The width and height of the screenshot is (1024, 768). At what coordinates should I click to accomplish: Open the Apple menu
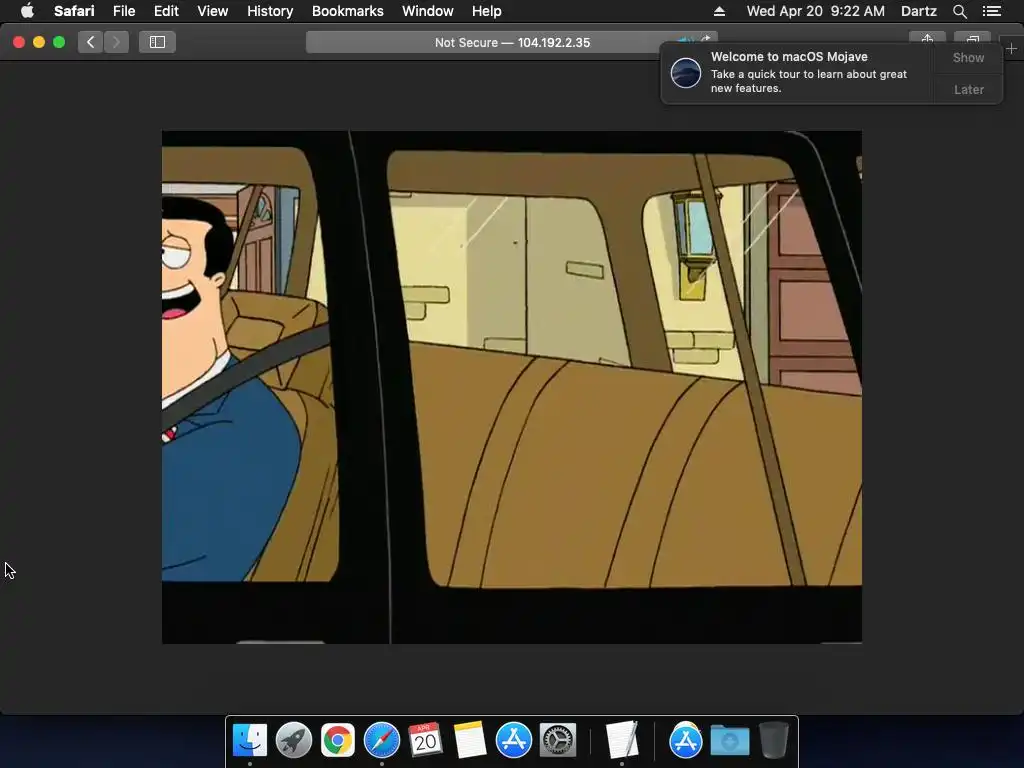(x=27, y=11)
